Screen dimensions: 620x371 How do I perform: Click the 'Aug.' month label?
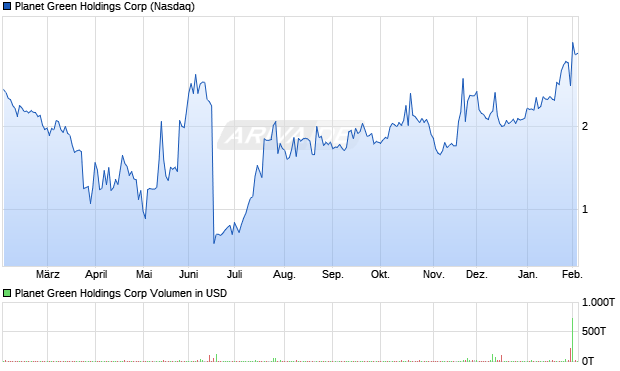284,274
